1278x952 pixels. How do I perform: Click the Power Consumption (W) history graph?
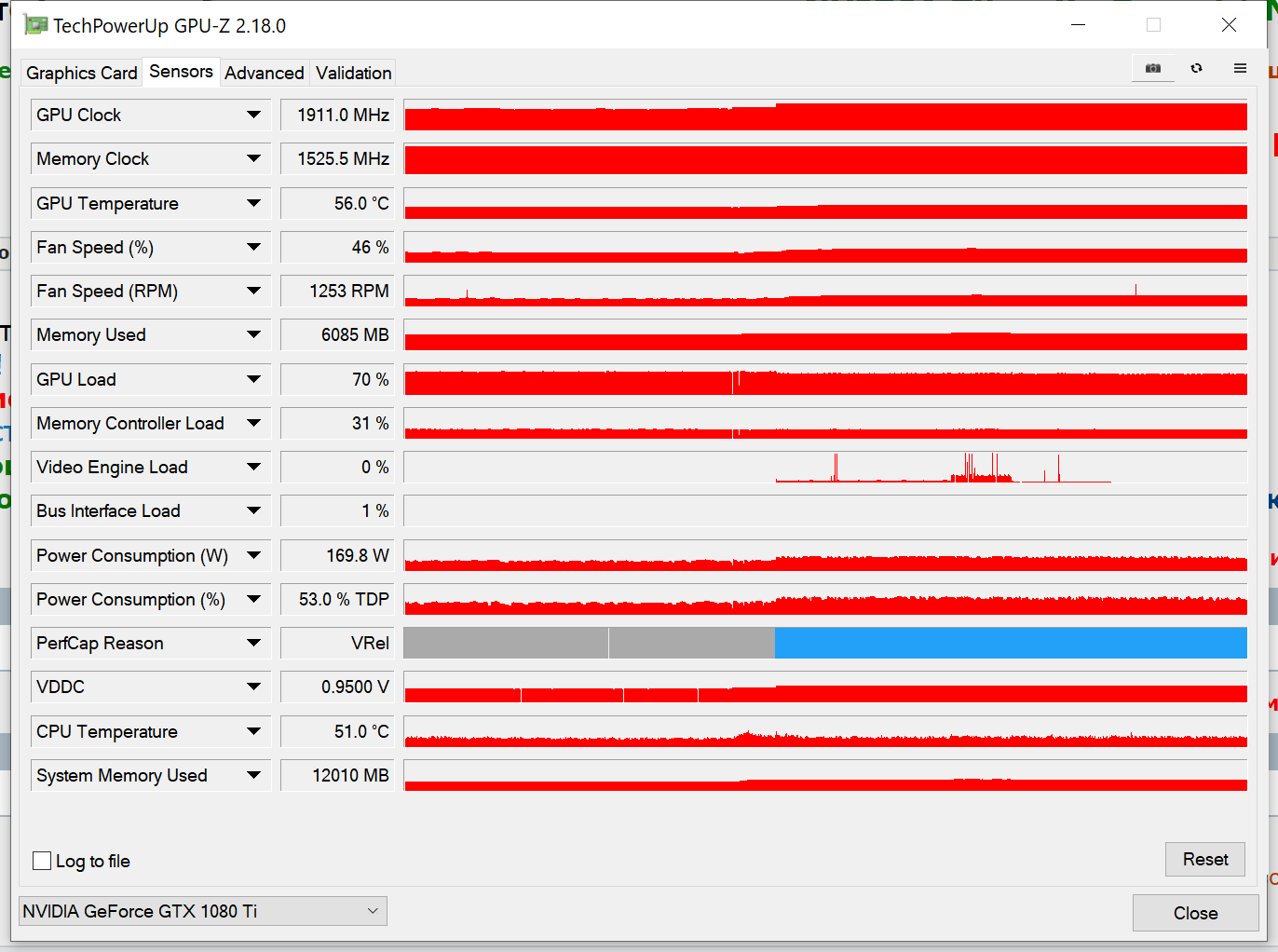[x=825, y=555]
